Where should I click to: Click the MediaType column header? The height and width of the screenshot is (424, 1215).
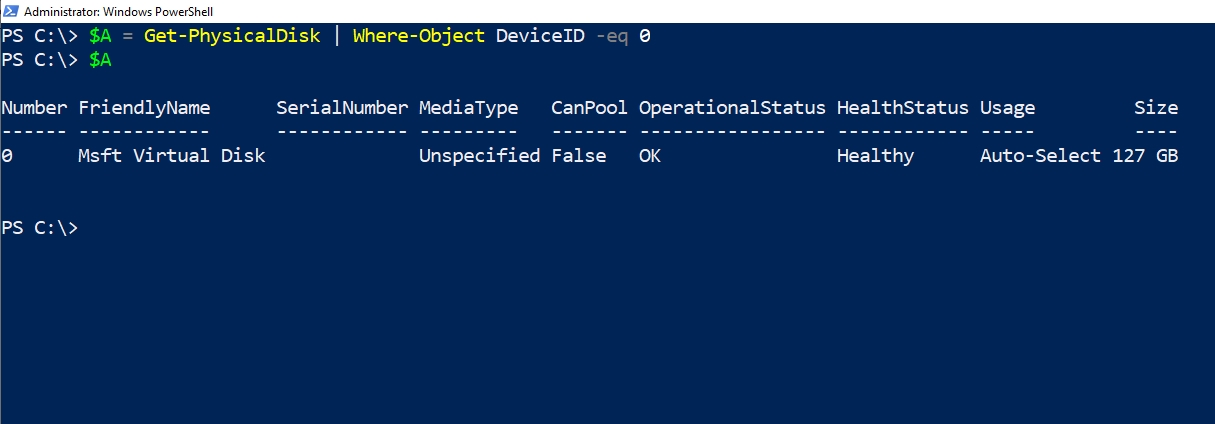tap(468, 108)
